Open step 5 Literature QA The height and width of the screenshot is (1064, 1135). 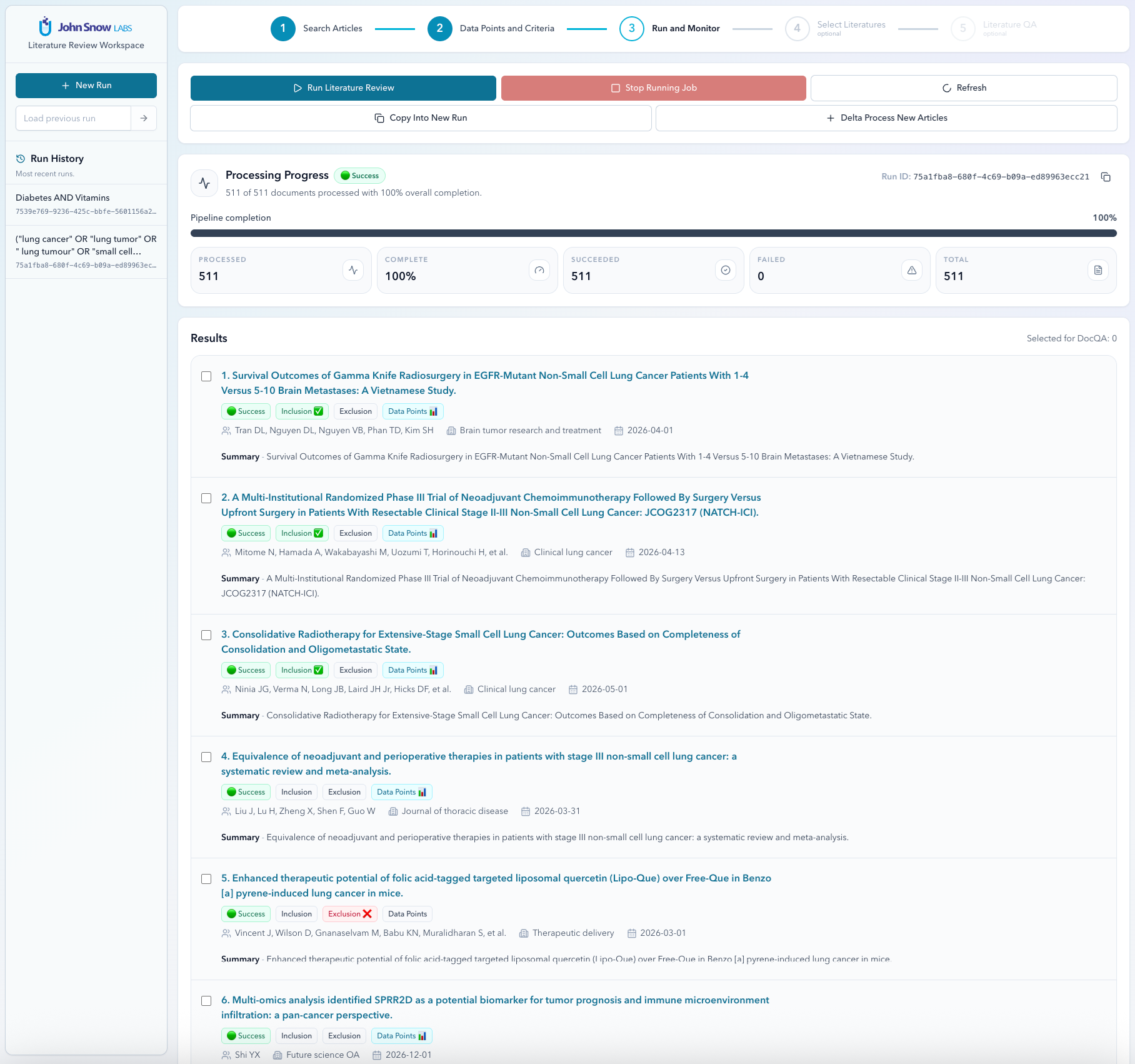pyautogui.click(x=994, y=29)
